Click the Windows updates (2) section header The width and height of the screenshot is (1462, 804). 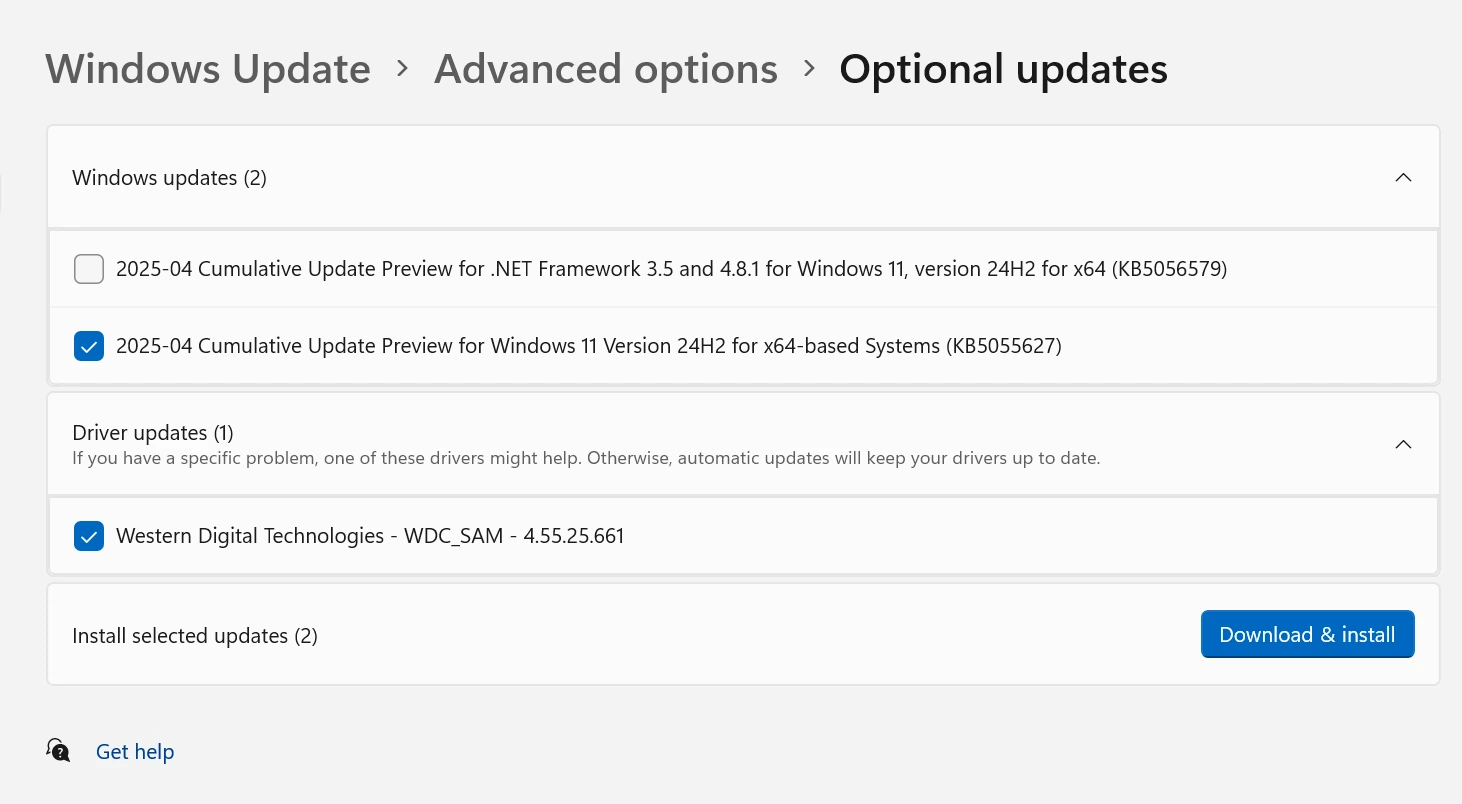point(169,178)
